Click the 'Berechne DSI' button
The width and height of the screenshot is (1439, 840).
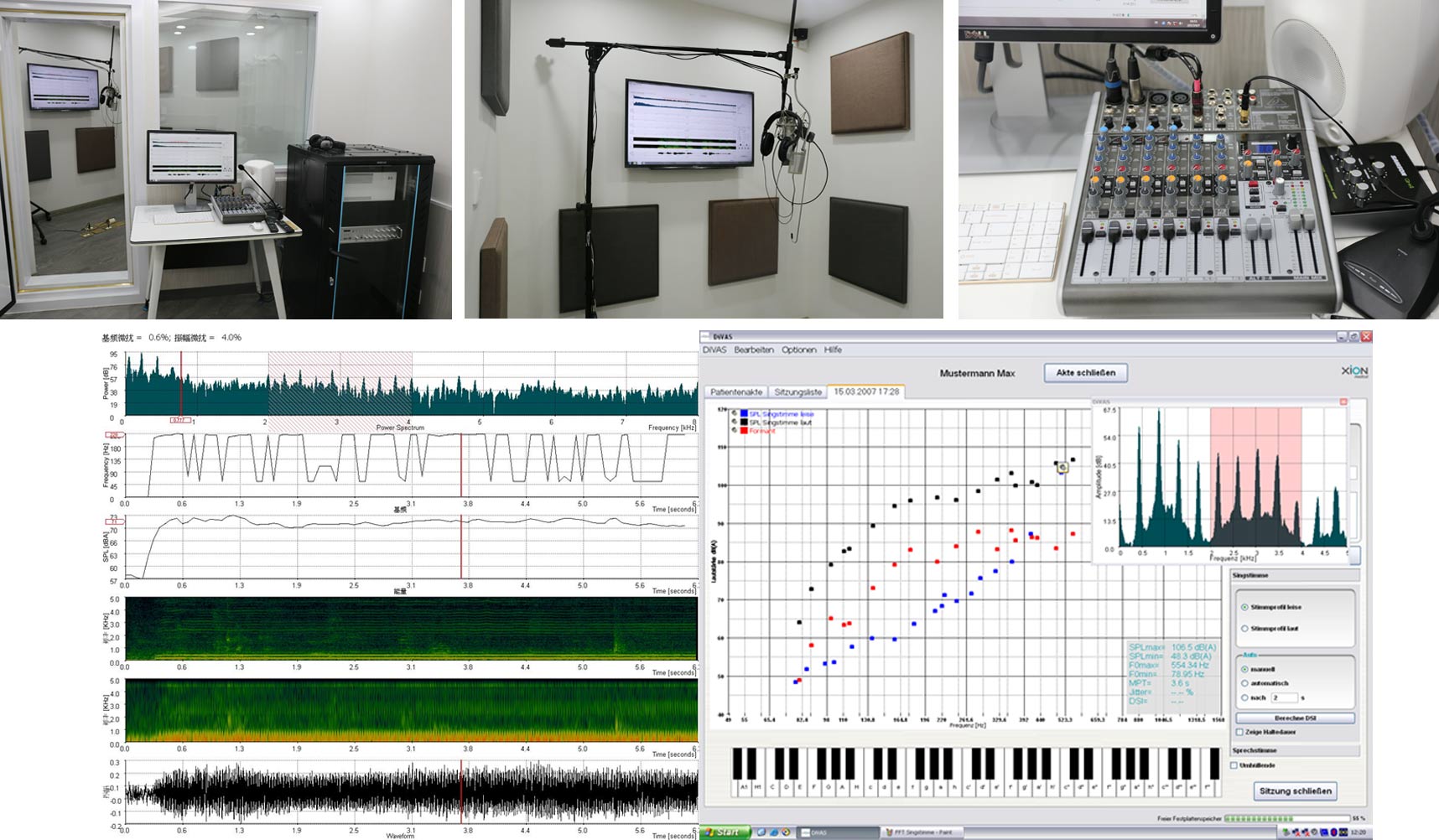[x=1295, y=718]
